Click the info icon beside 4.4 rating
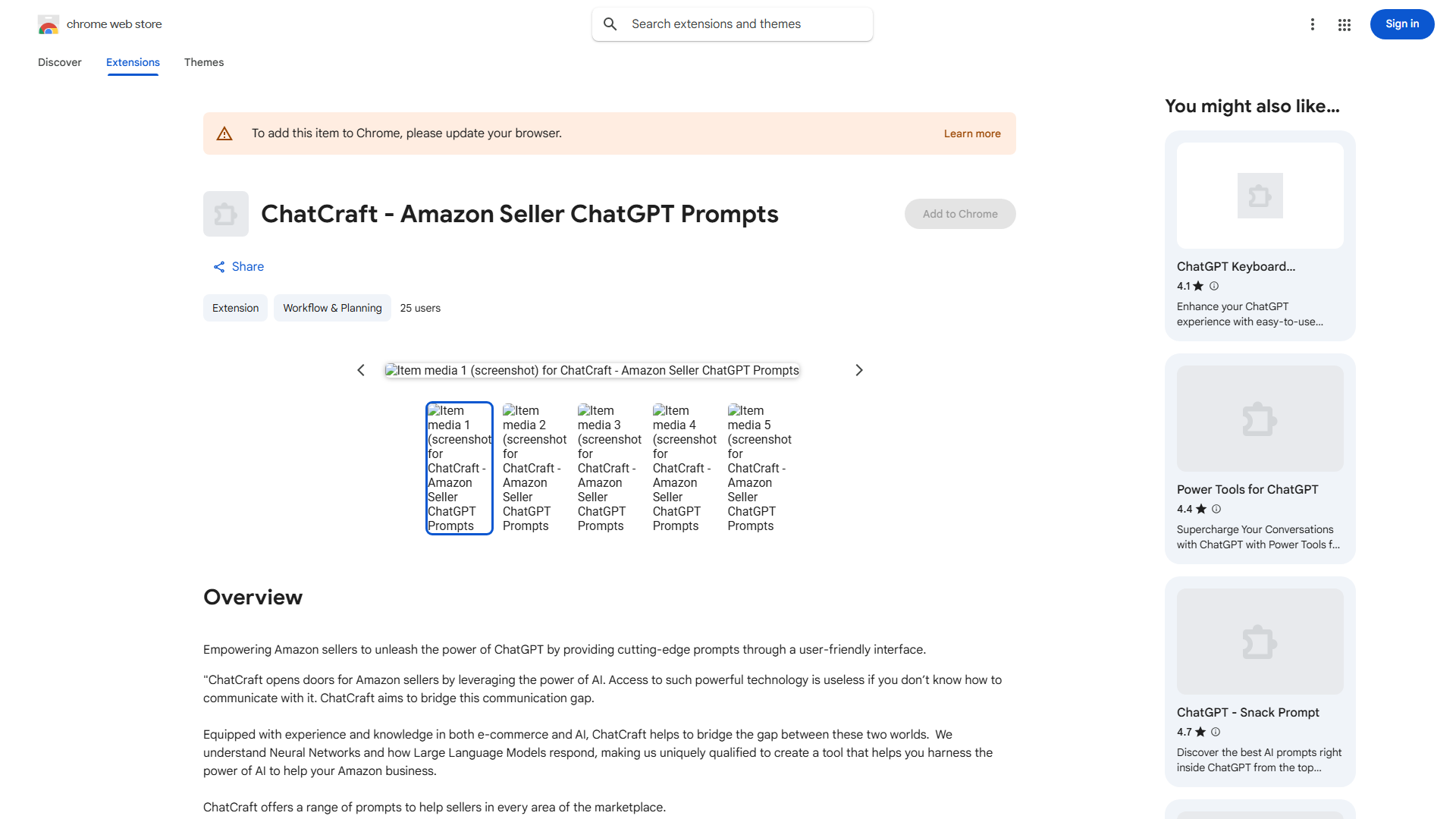This screenshot has width=1456, height=819. pos(1216,509)
